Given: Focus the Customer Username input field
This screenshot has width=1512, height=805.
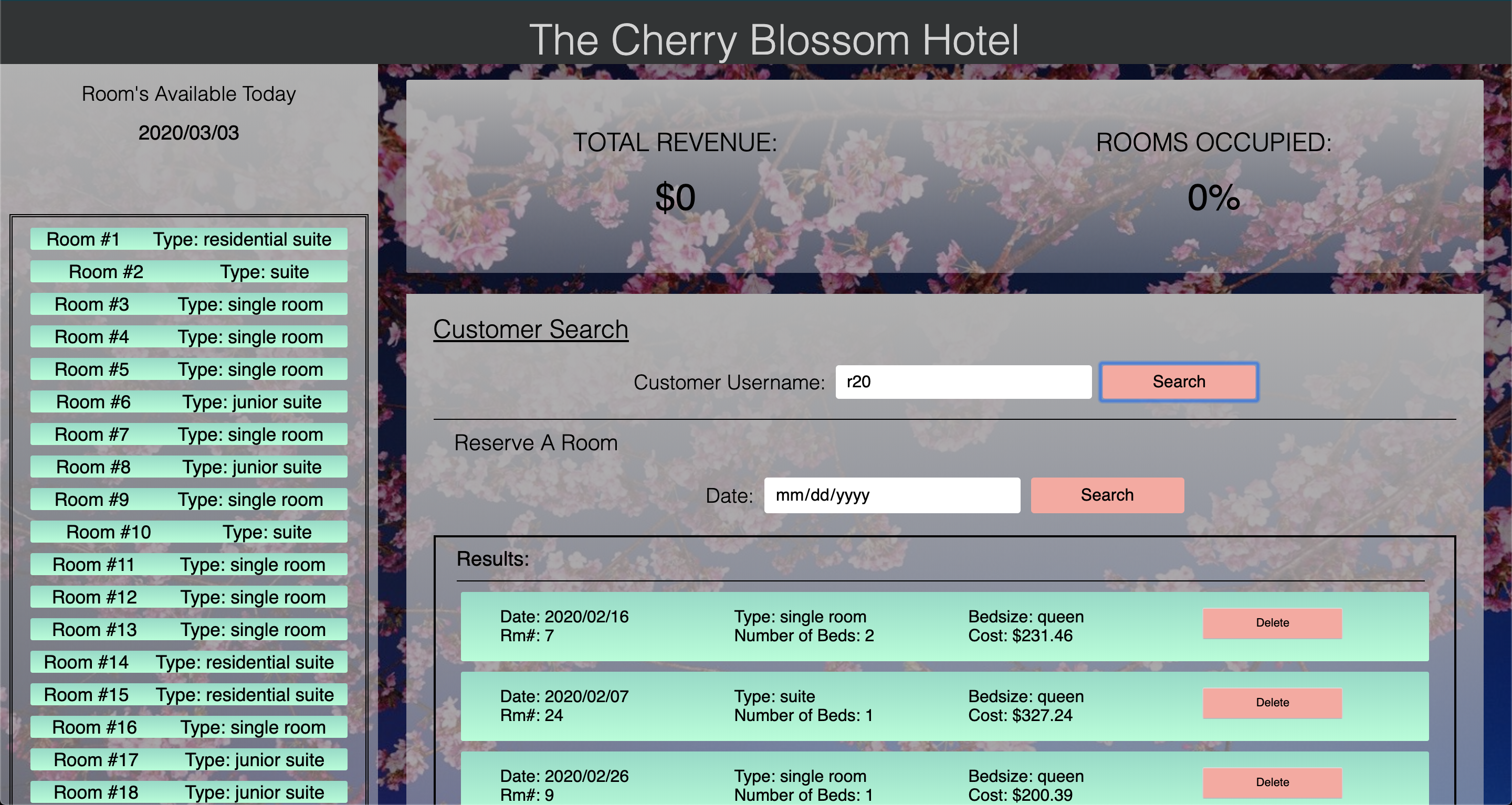Looking at the screenshot, I should coord(963,382).
